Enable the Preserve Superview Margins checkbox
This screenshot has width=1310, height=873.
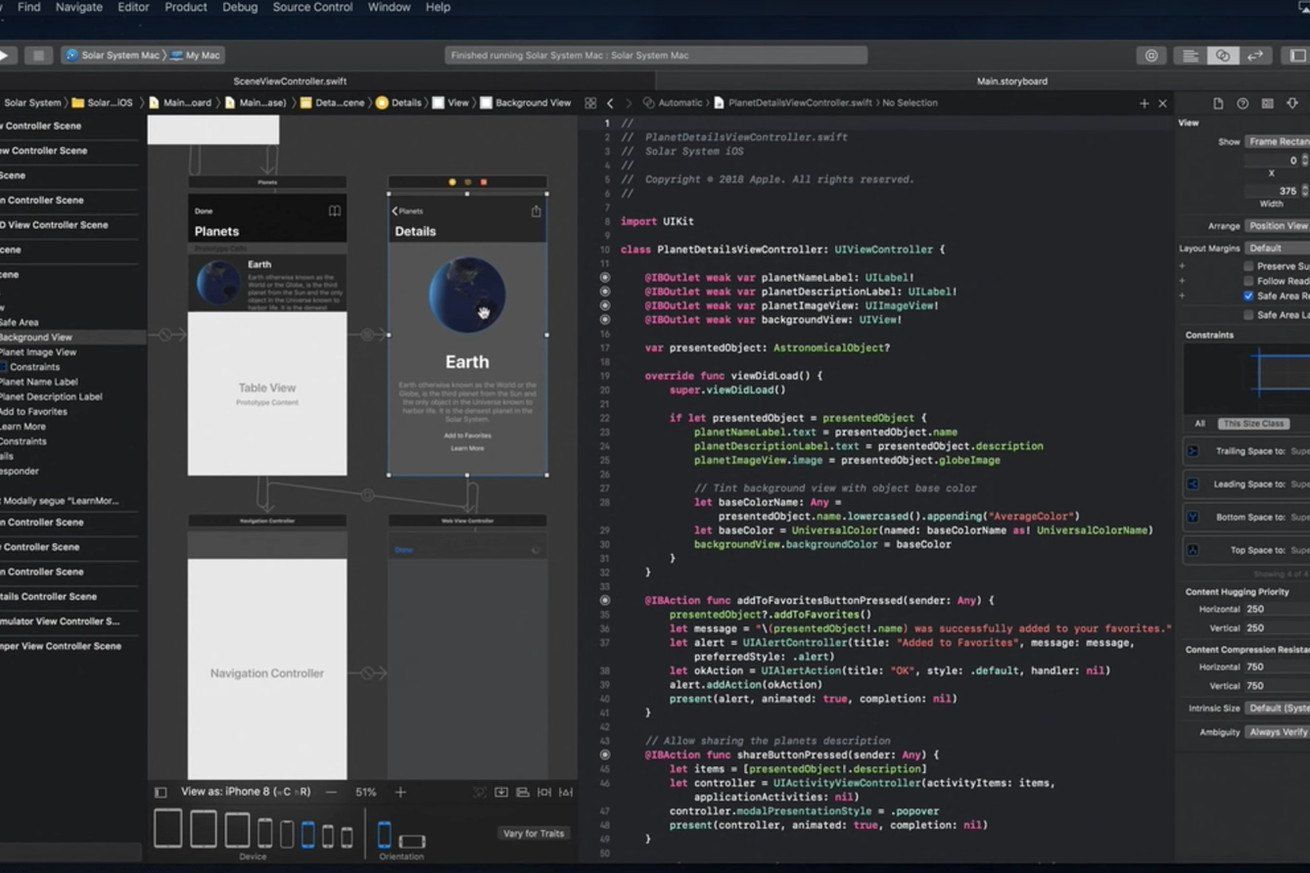tap(1247, 266)
